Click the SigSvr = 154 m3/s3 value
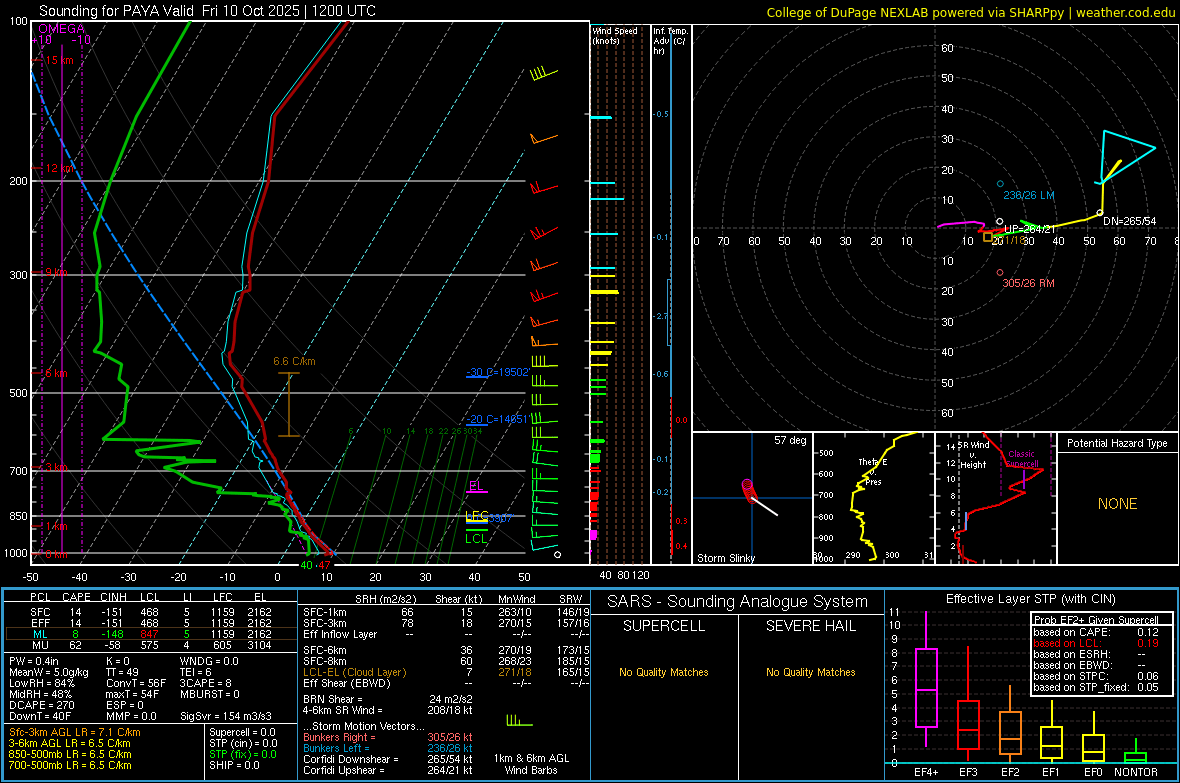The height and width of the screenshot is (783, 1180). tap(226, 716)
